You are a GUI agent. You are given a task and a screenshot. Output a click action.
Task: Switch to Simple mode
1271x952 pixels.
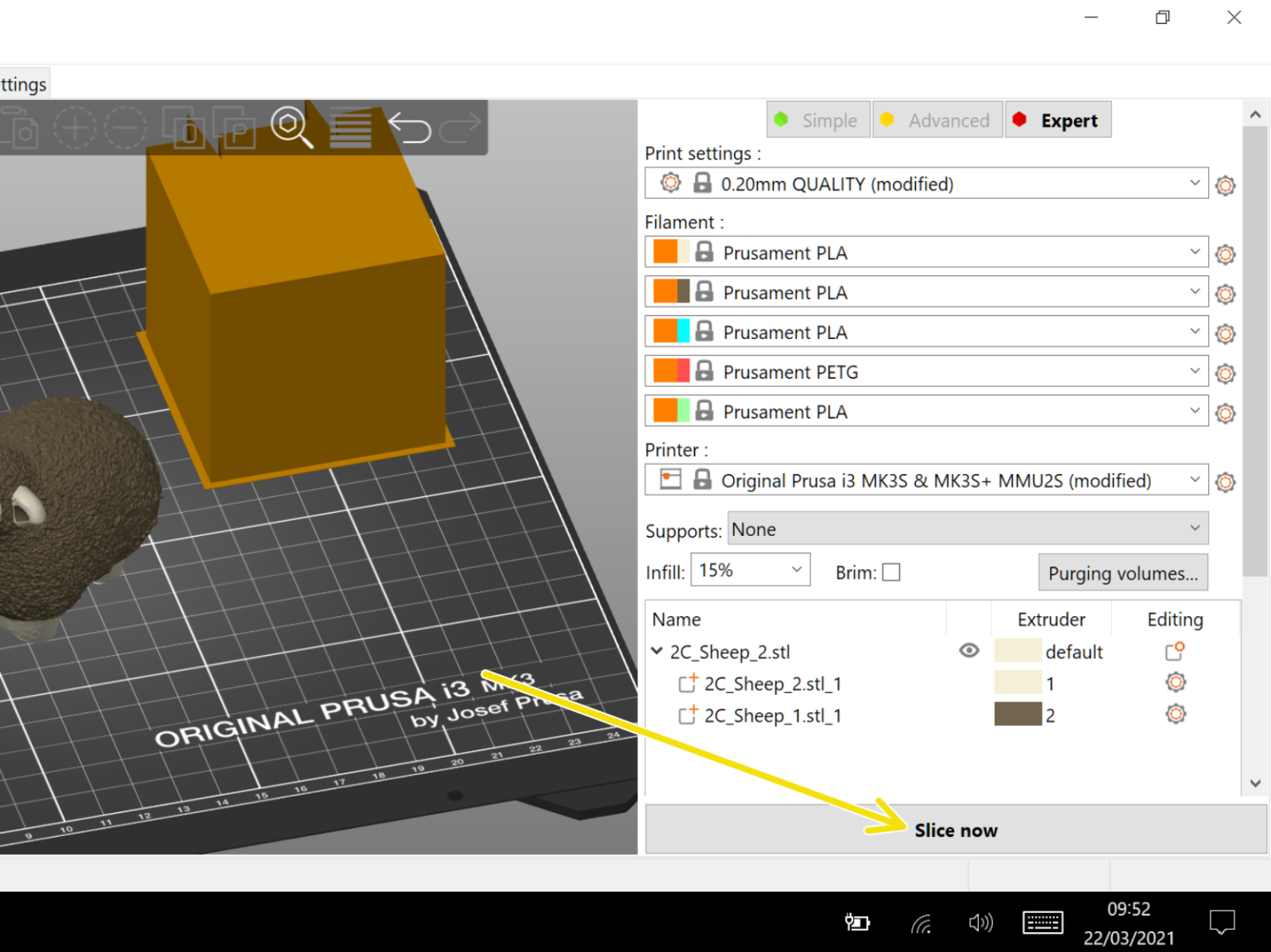[x=818, y=119]
